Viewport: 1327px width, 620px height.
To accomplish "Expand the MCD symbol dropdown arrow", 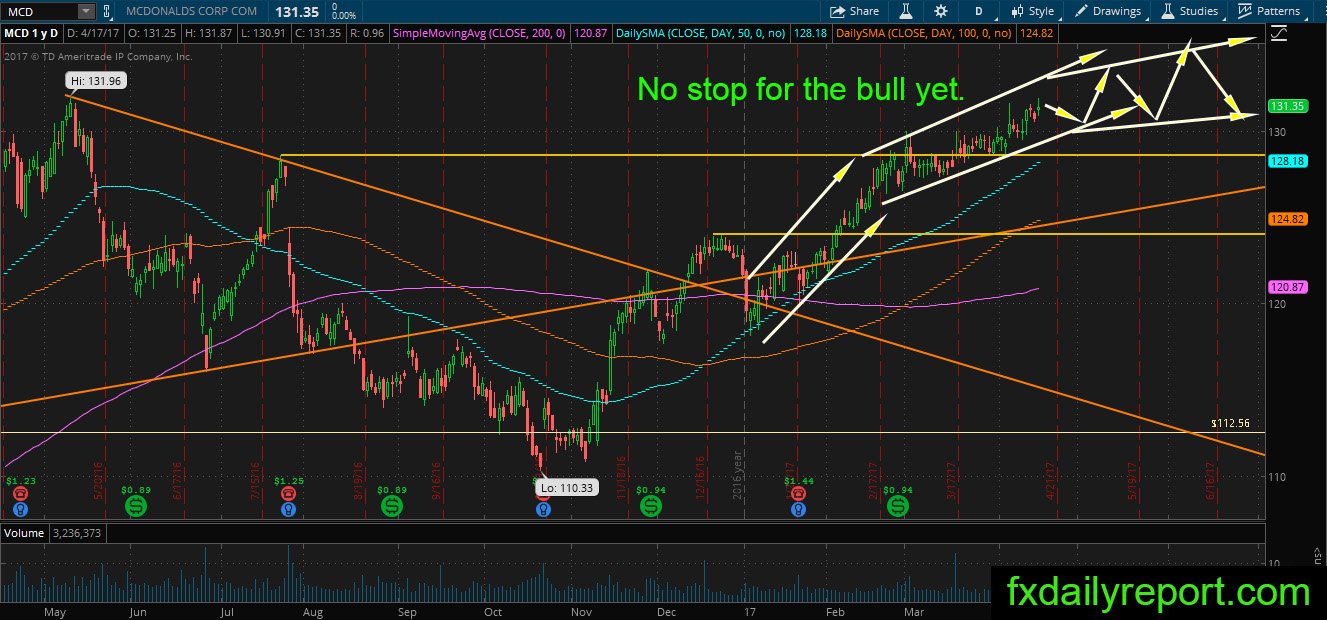I will pos(86,11).
